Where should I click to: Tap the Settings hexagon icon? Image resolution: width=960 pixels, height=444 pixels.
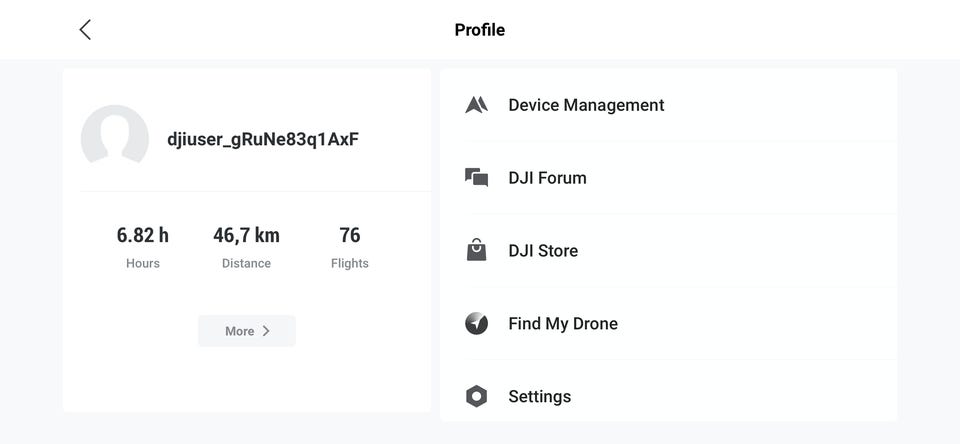477,396
